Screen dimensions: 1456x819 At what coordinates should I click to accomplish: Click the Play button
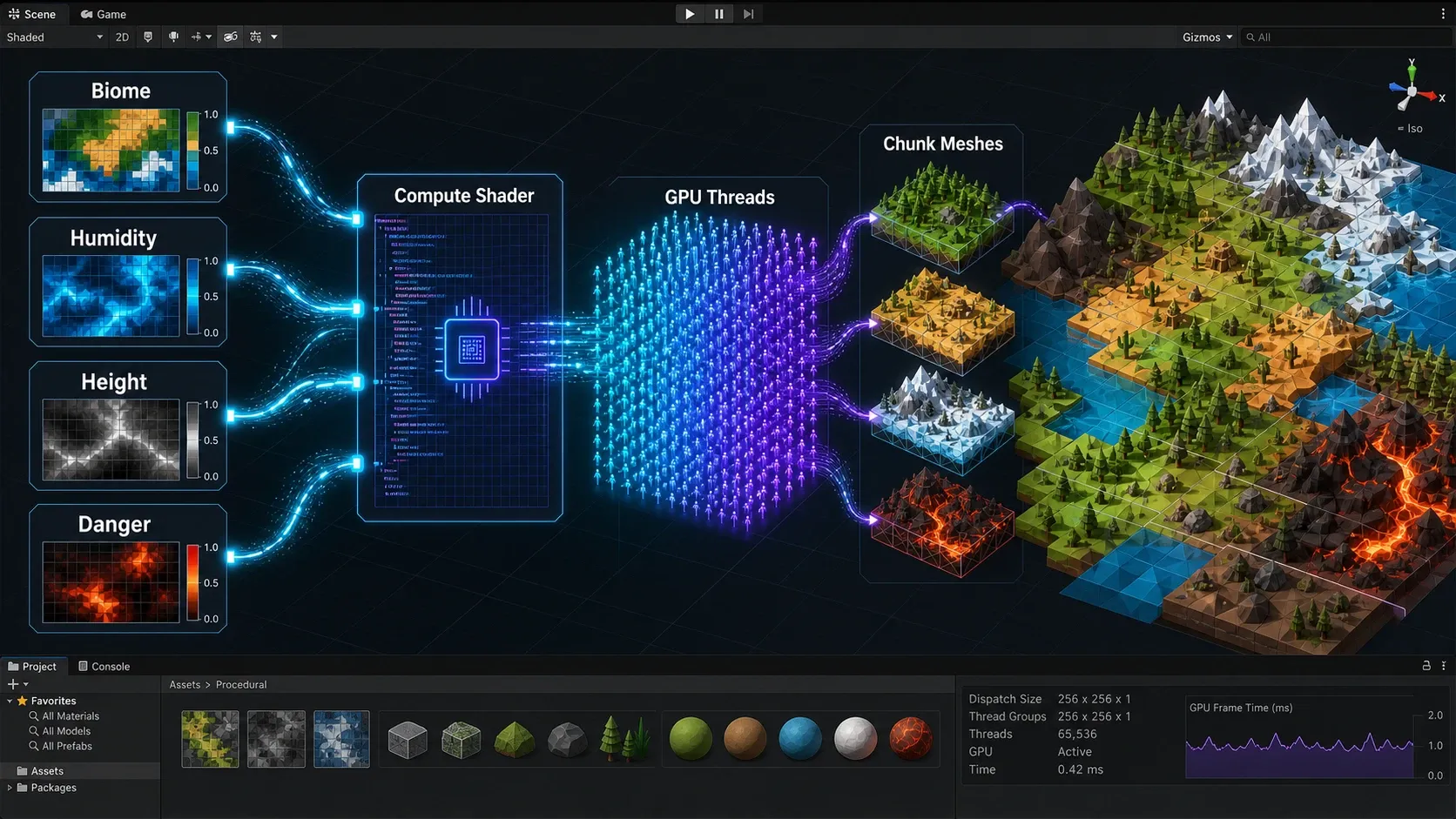pos(690,14)
